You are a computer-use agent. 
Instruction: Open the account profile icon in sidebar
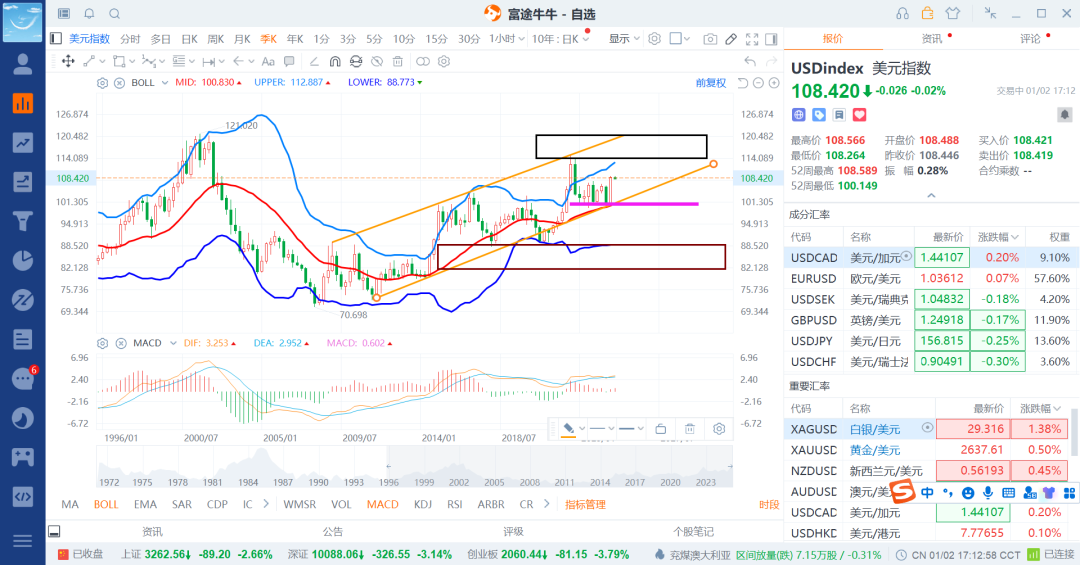pos(23,64)
